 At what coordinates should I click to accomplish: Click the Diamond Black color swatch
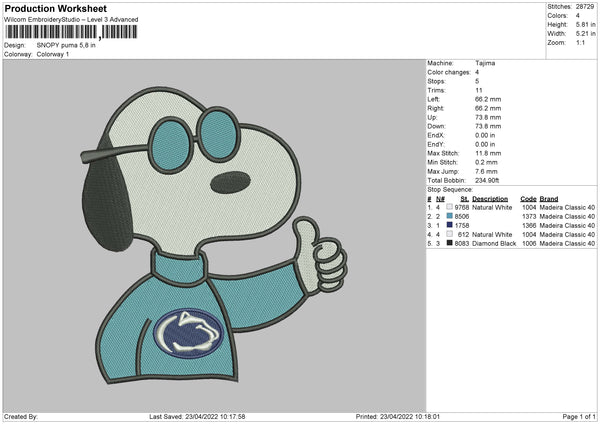pyautogui.click(x=451, y=243)
